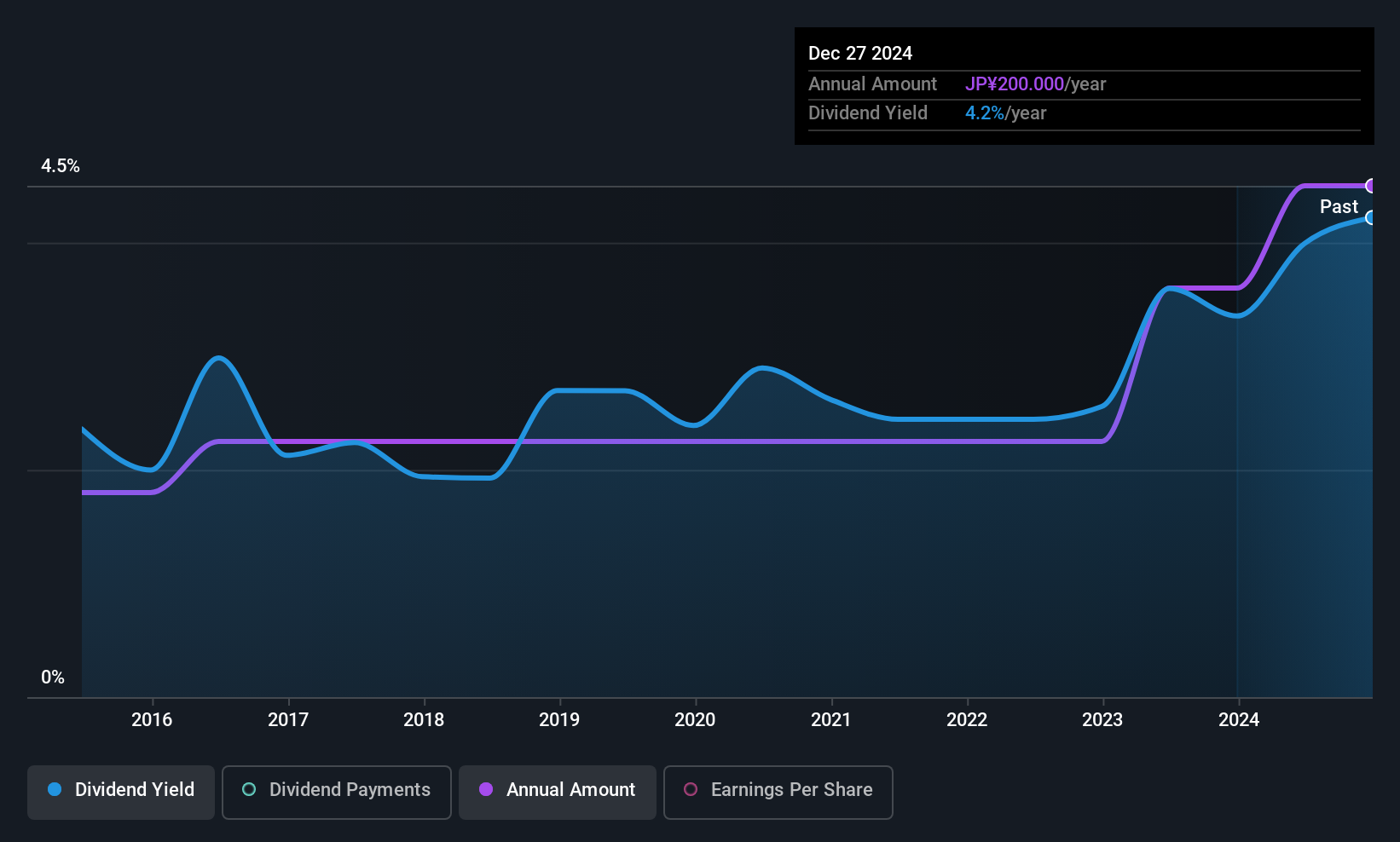Click the Dividend Yield tooltip row label
Screen dimensions: 1400x842
click(x=868, y=112)
